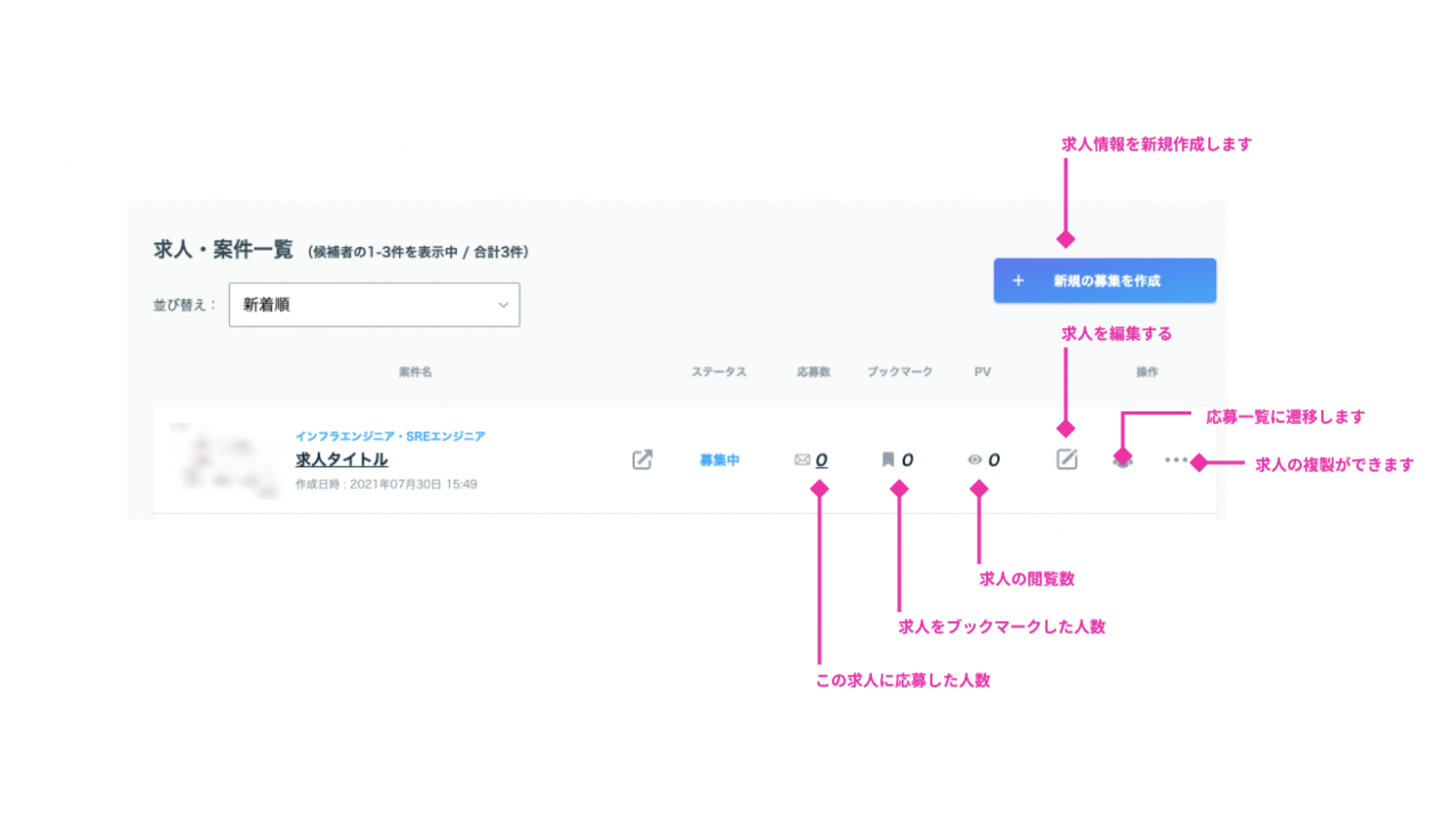
Task: Click the plus icon on new posting button
Action: [x=1018, y=281]
